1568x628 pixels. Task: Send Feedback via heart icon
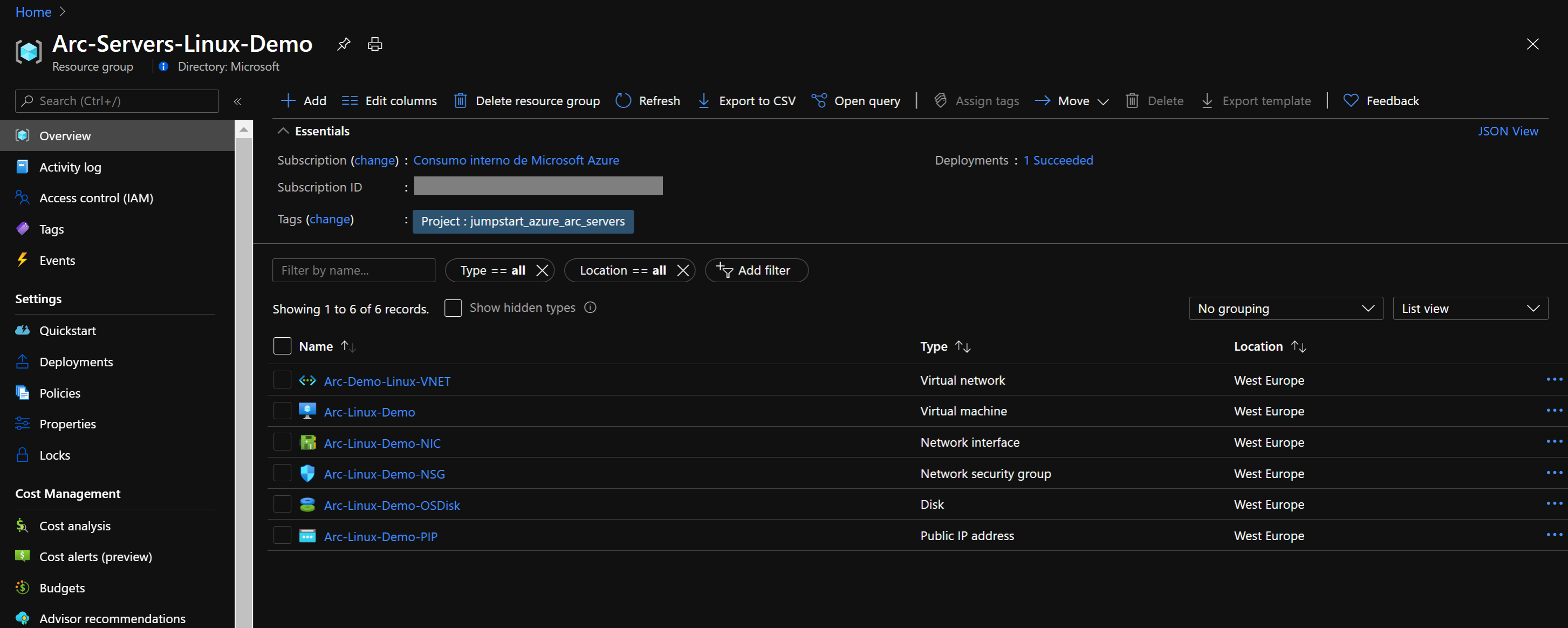pyautogui.click(x=1380, y=100)
